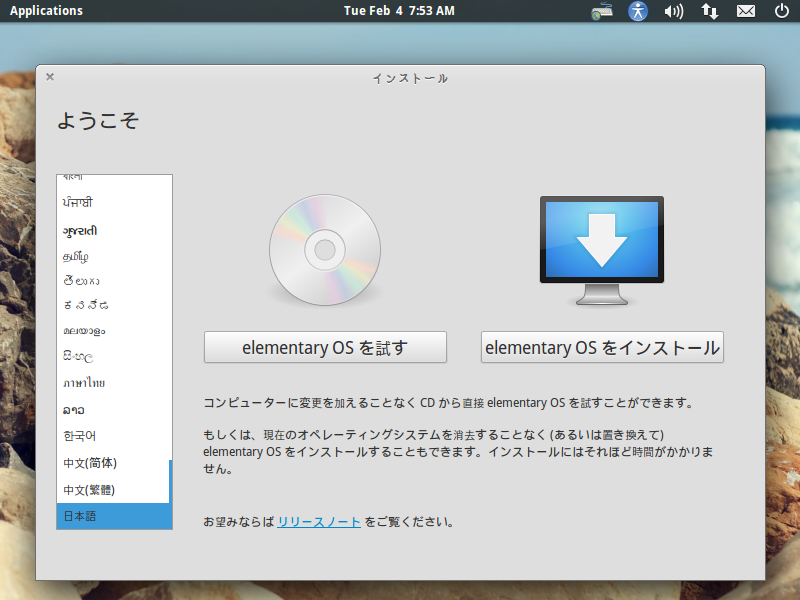
Task: Select සිංහල in the language list
Action: pos(113,356)
